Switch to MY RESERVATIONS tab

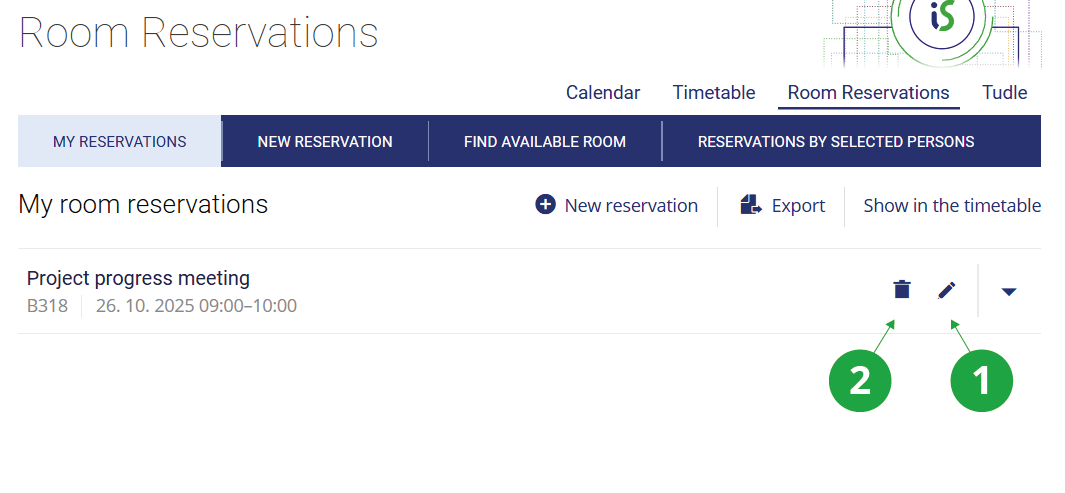(x=120, y=141)
